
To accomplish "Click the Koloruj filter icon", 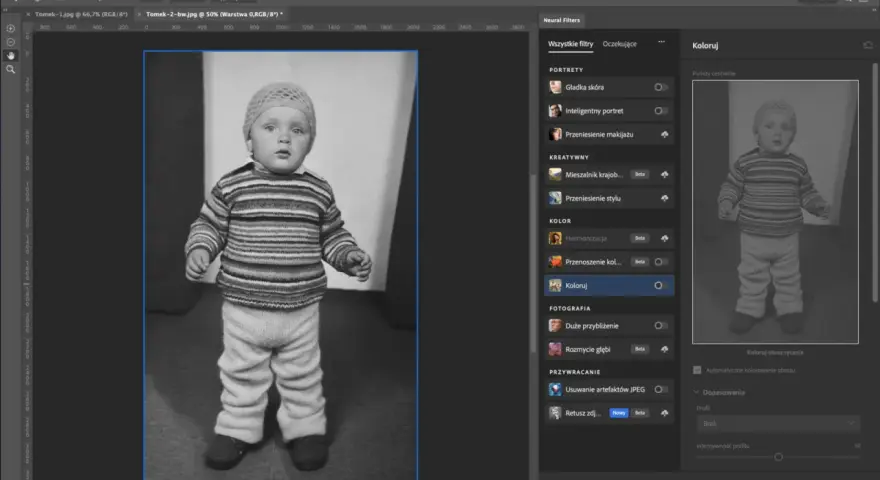I will tap(555, 285).
